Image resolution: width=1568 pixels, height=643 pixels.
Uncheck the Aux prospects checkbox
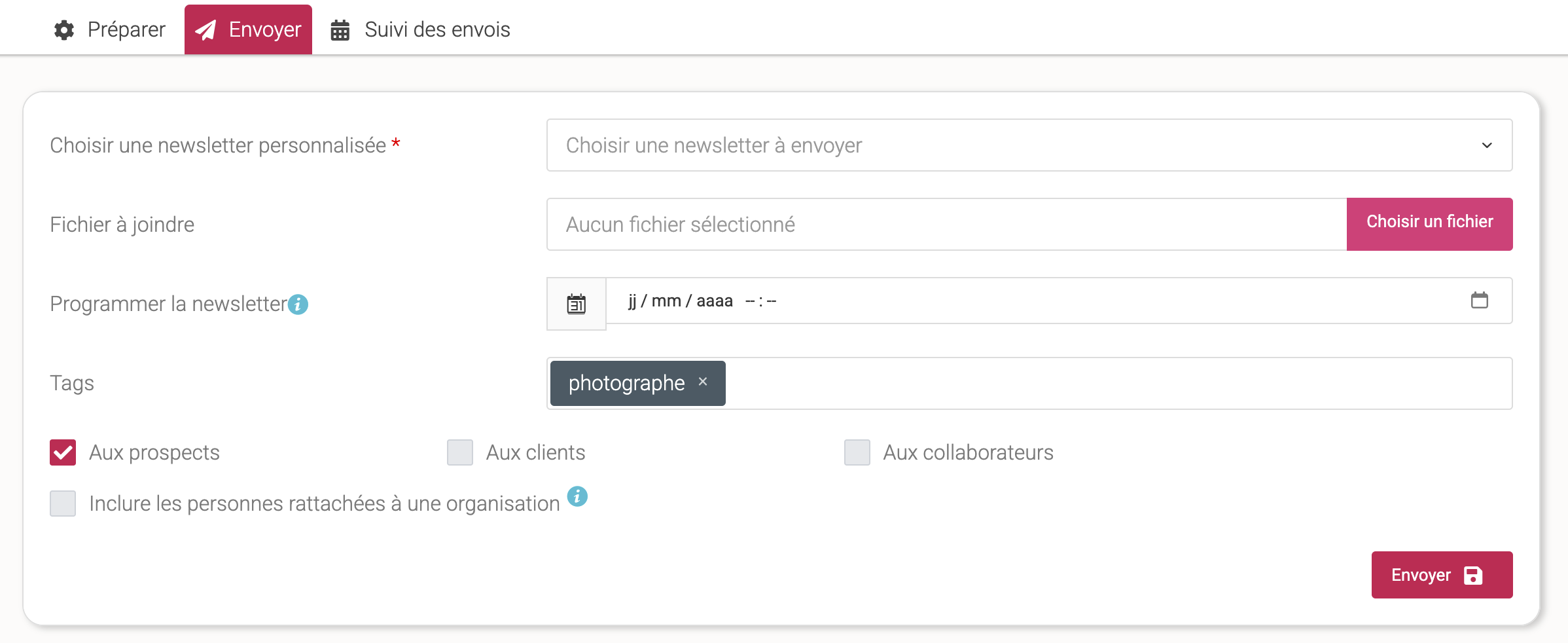(x=63, y=452)
